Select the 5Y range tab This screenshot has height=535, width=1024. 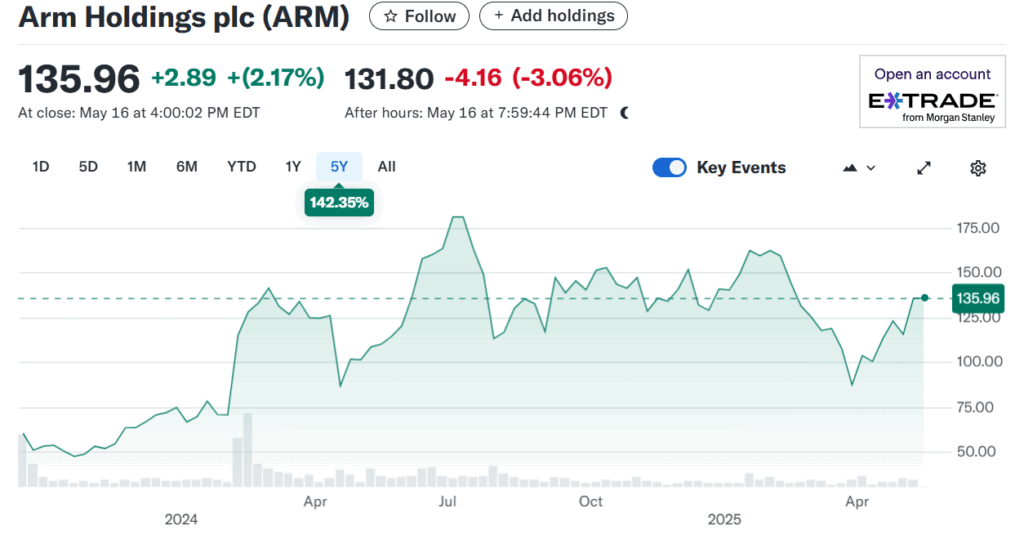point(339,167)
